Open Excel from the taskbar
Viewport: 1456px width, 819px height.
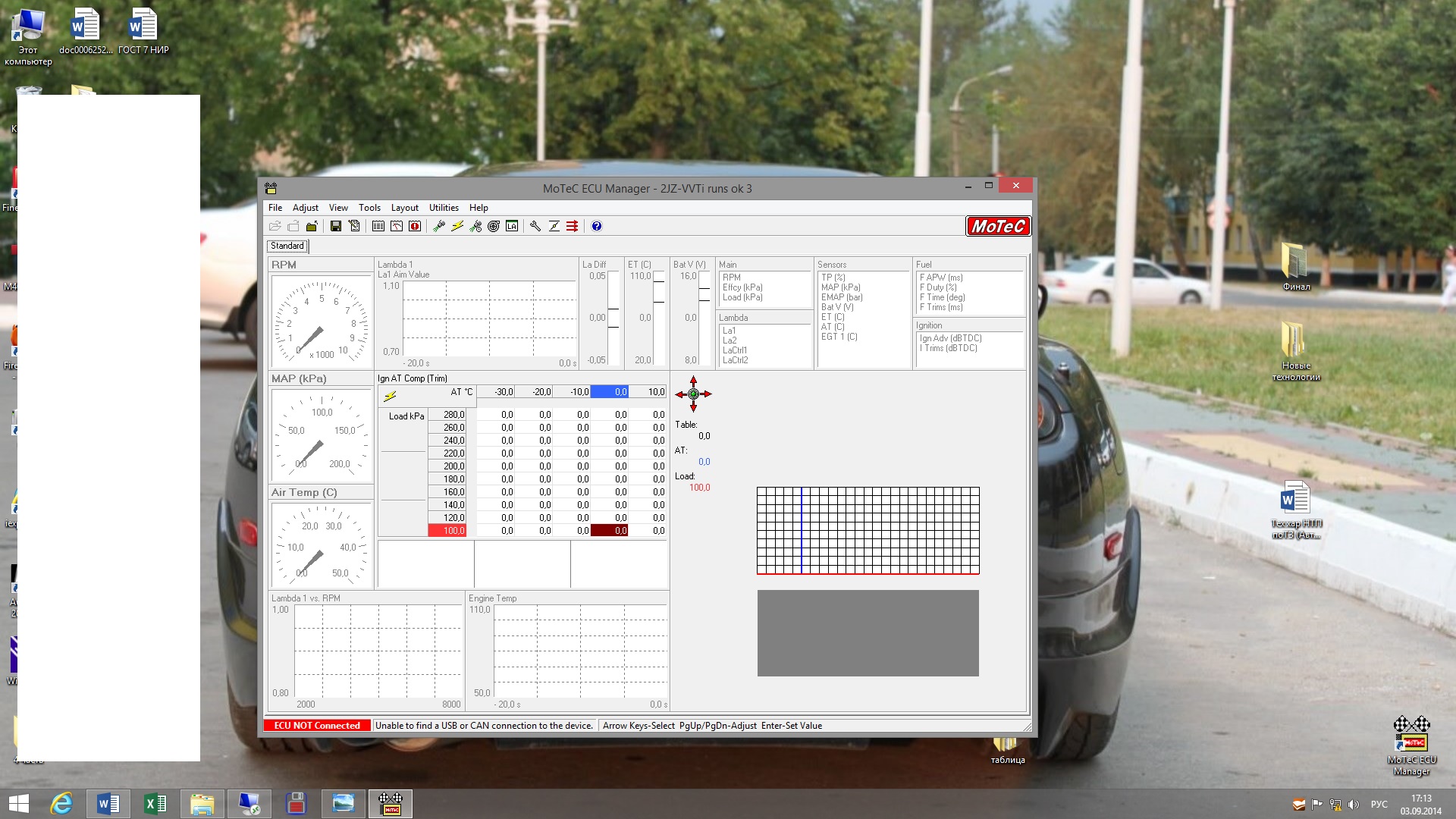point(155,803)
